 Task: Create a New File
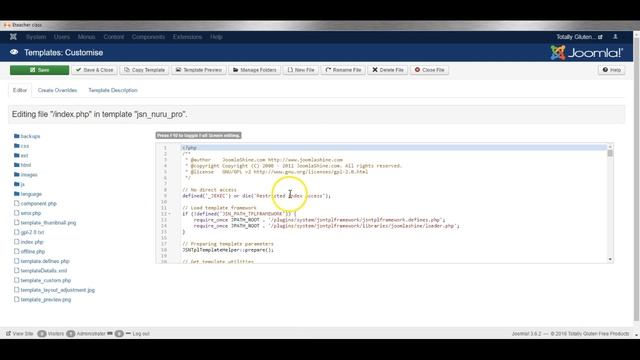click(301, 70)
